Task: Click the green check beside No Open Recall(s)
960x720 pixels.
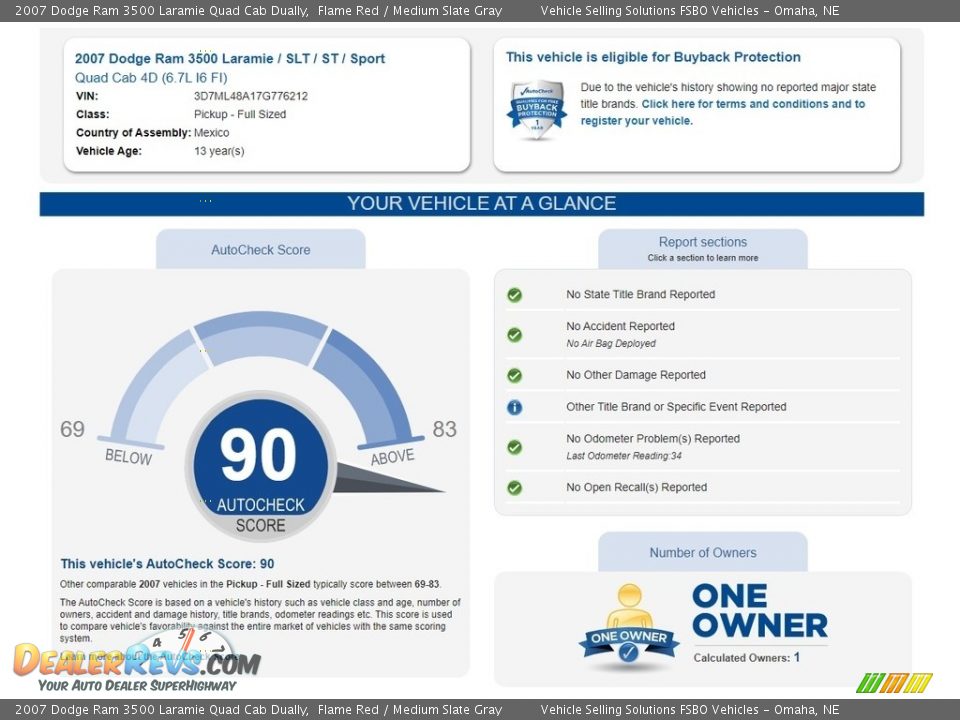Action: 514,488
